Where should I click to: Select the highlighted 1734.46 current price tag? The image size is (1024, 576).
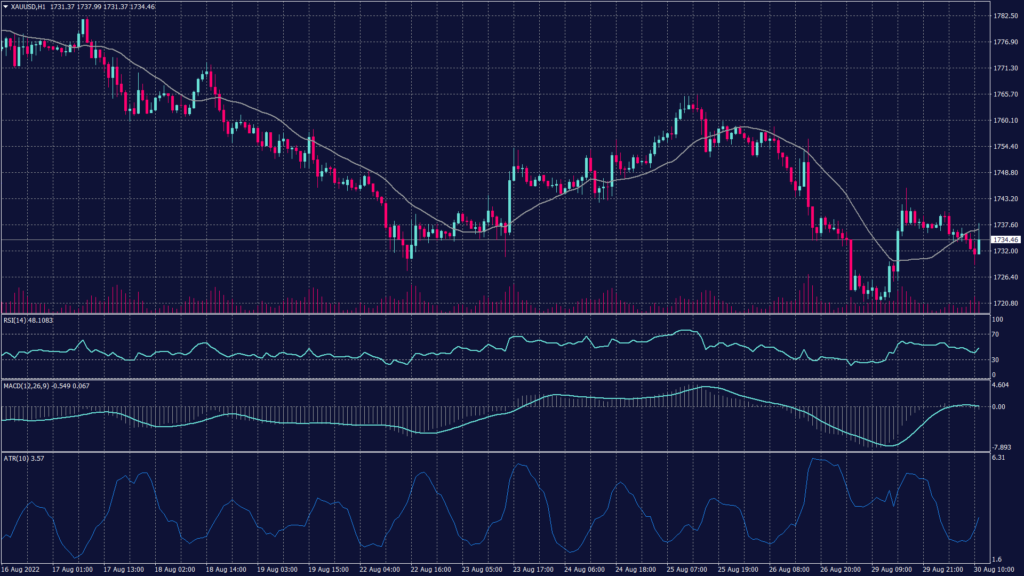[1004, 240]
